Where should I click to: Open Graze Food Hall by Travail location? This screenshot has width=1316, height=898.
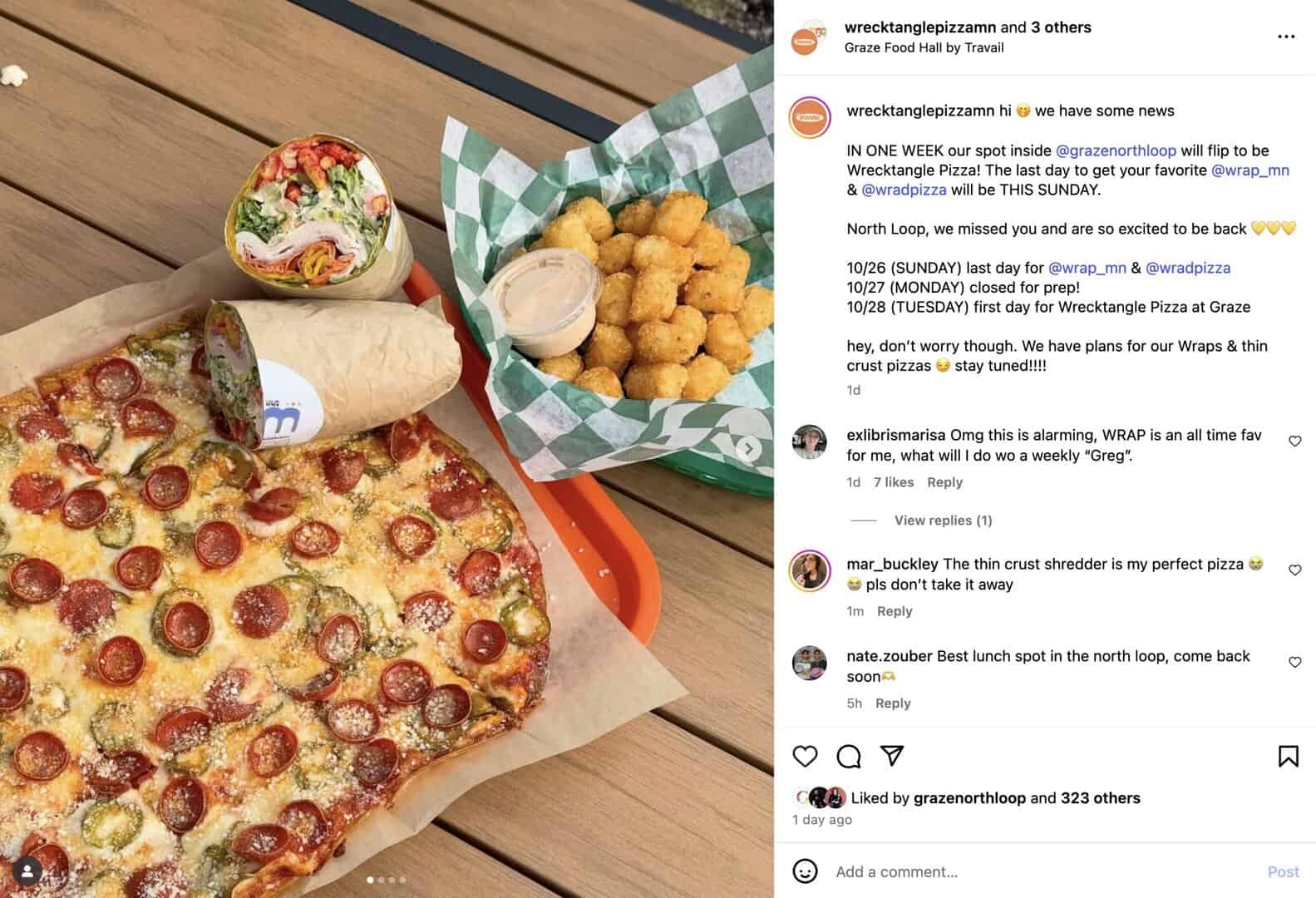[x=924, y=47]
